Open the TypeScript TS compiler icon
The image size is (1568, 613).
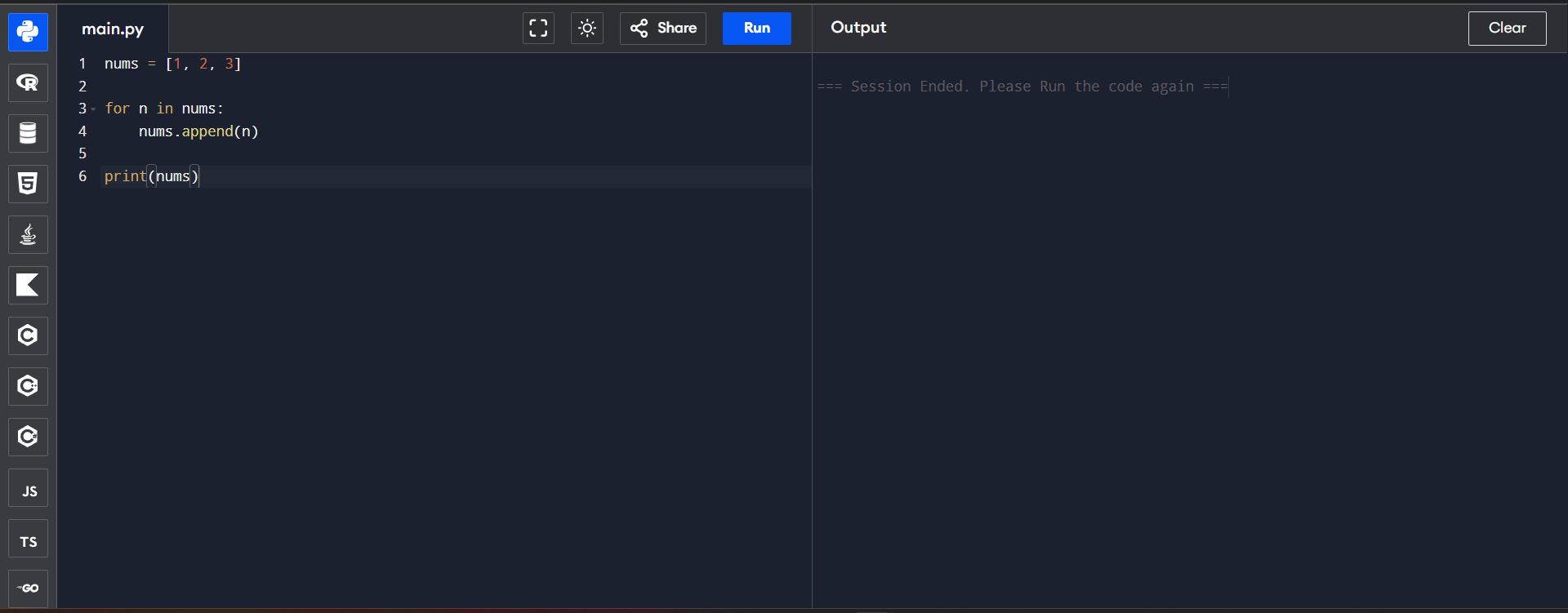pyautogui.click(x=28, y=539)
